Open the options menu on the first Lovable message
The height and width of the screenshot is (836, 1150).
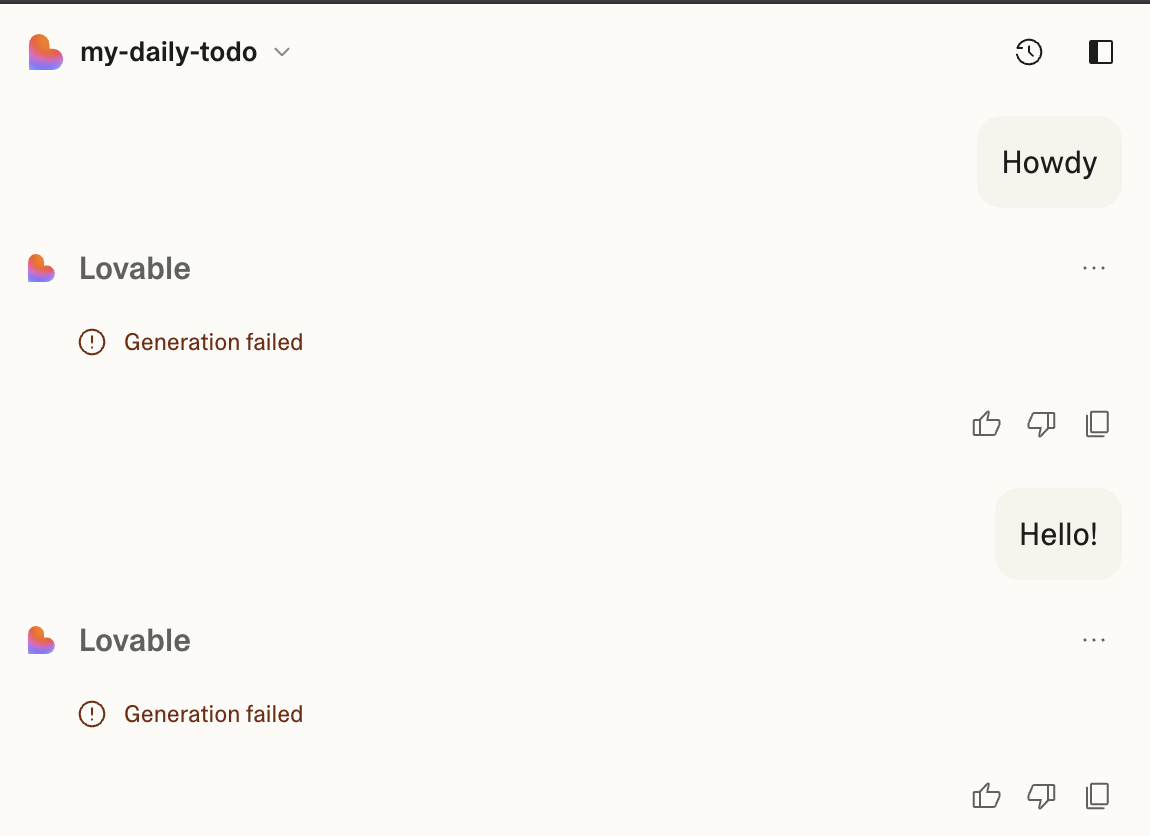coord(1094,267)
